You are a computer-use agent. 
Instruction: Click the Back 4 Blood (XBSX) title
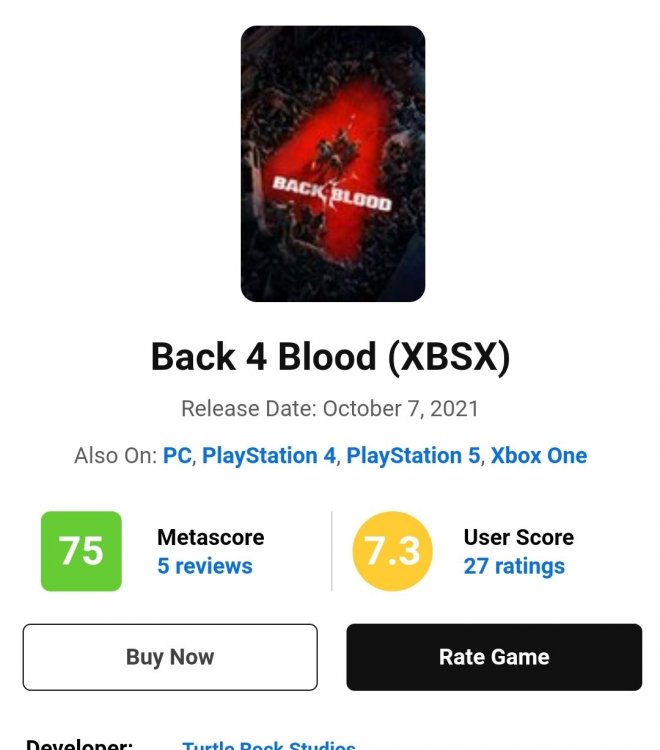pos(330,356)
